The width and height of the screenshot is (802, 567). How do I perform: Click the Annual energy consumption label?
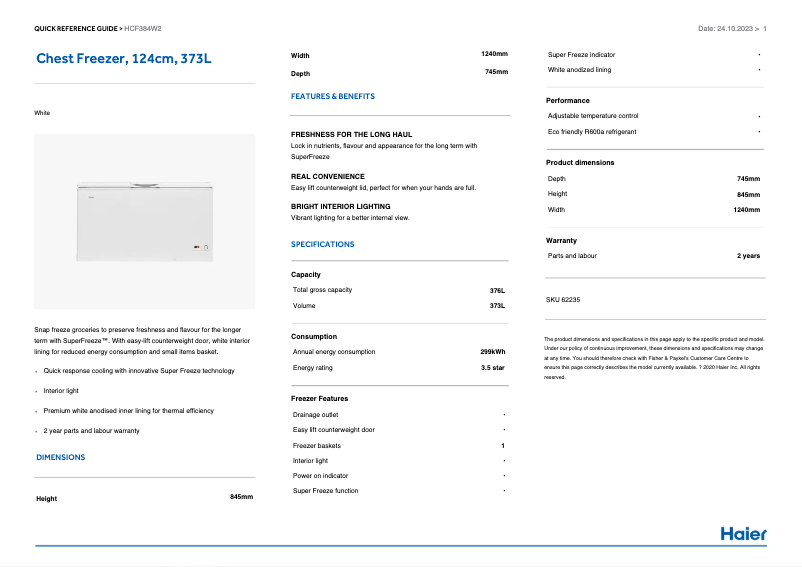pyautogui.click(x=333, y=352)
